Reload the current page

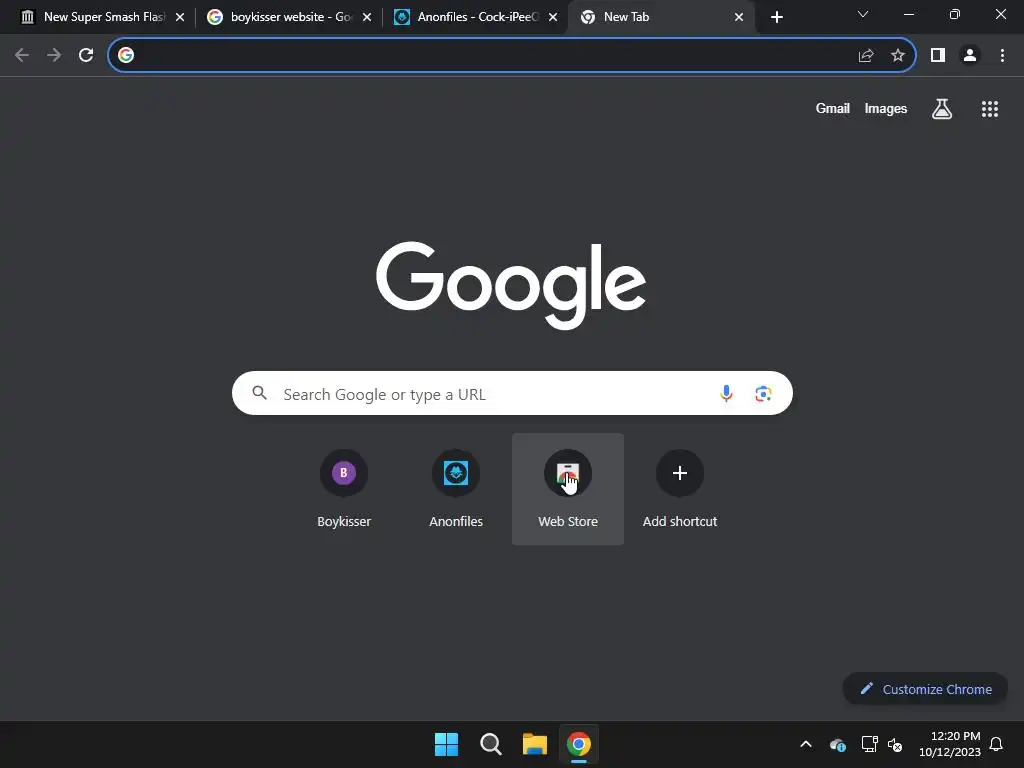click(86, 56)
